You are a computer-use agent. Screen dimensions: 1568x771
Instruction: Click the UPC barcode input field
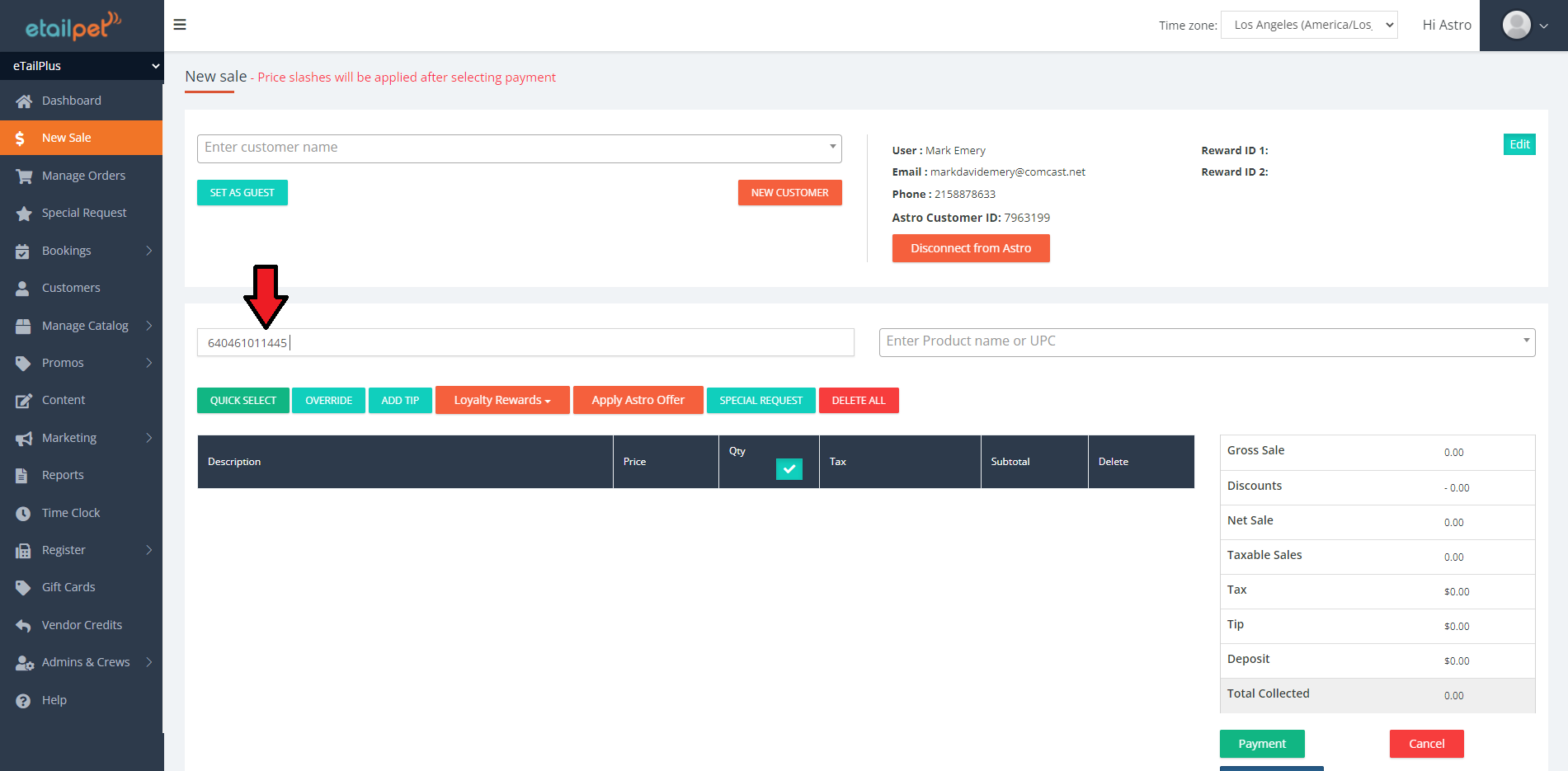(525, 342)
